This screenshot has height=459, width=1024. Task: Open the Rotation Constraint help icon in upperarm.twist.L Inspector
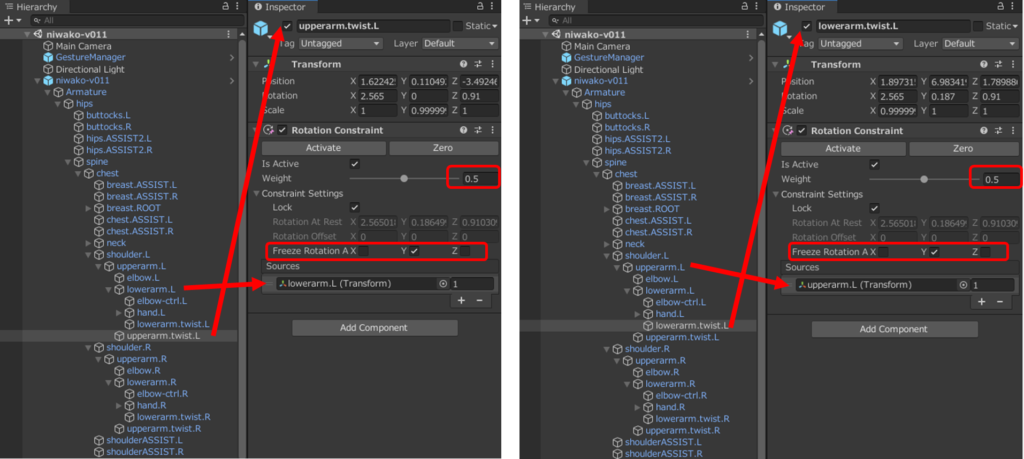point(463,130)
